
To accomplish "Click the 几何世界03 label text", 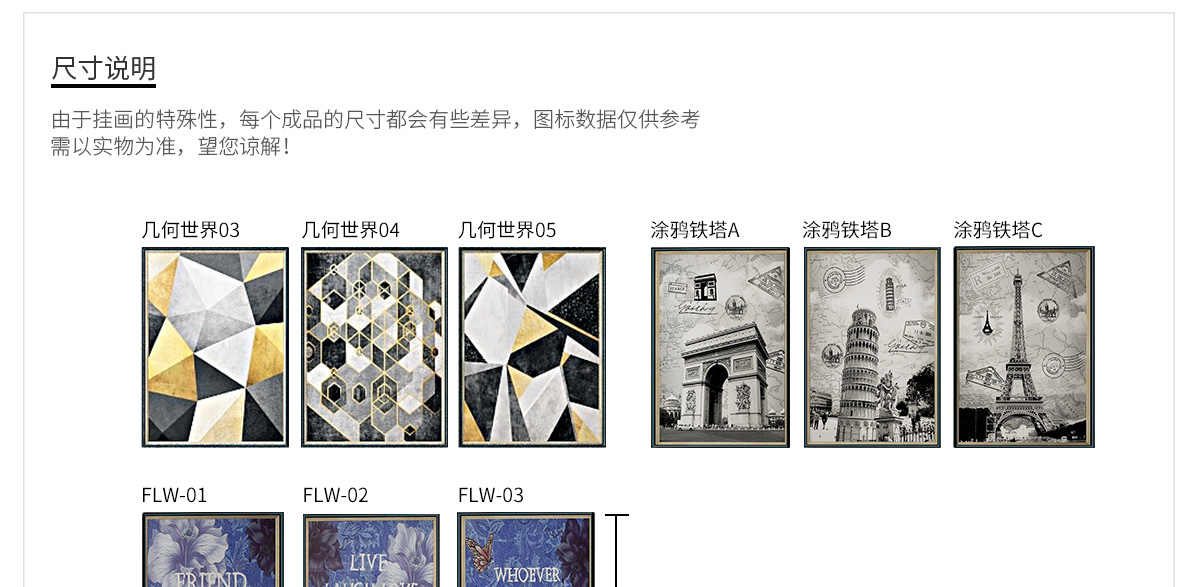I will (191, 230).
